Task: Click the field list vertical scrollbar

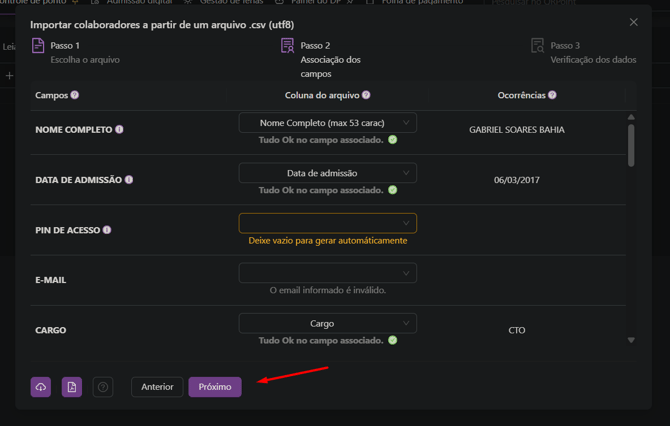Action: [x=631, y=145]
